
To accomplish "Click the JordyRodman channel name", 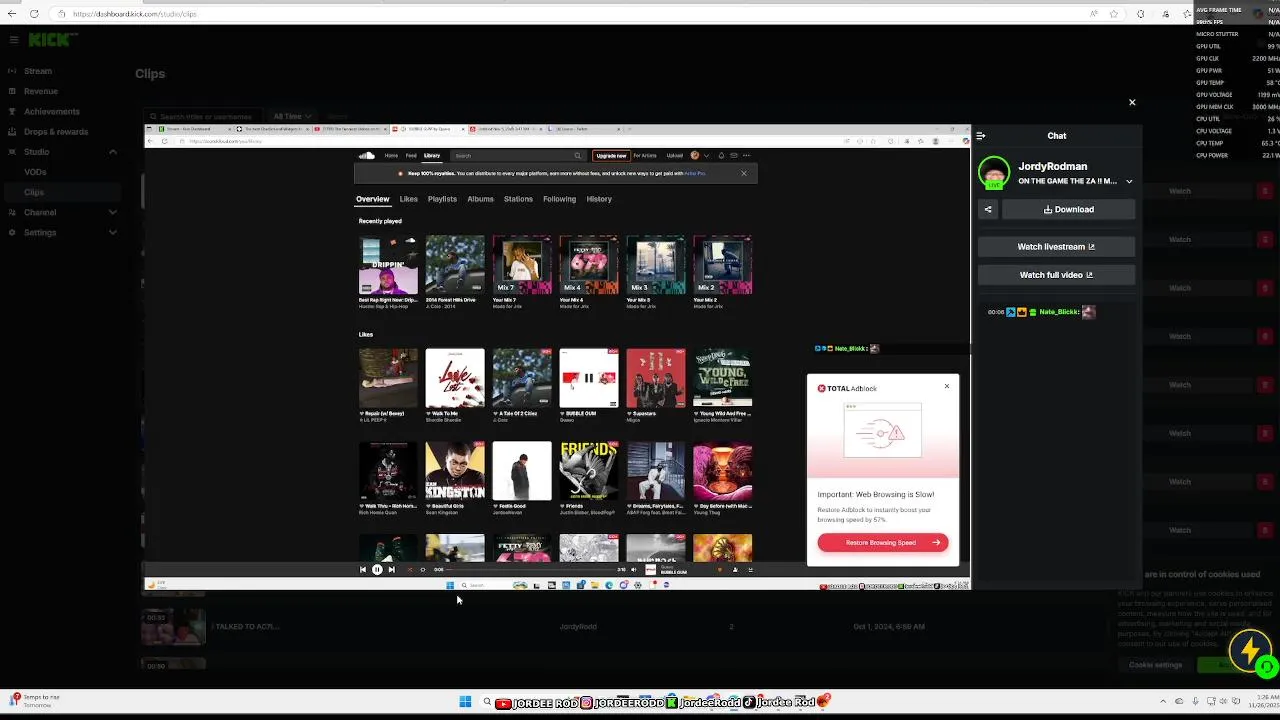I will tap(1053, 166).
